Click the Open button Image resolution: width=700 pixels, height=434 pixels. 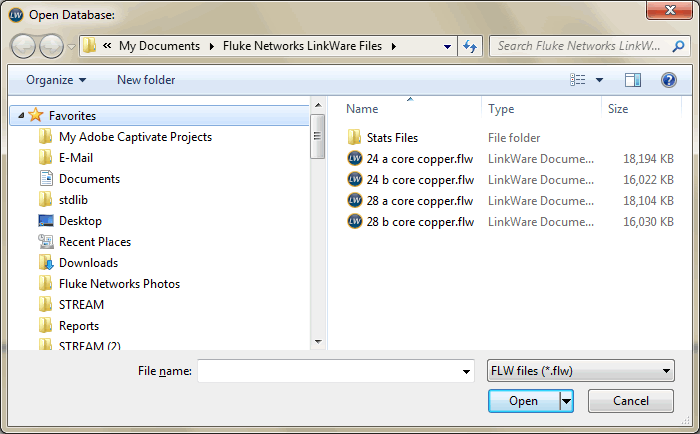click(524, 401)
